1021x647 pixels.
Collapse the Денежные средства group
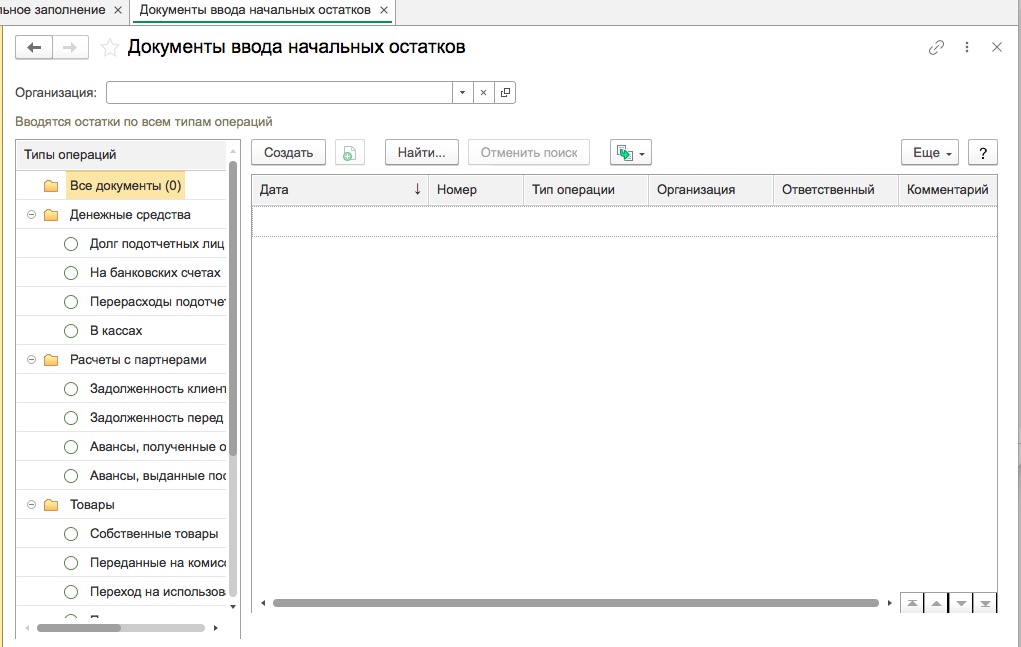tap(31, 215)
